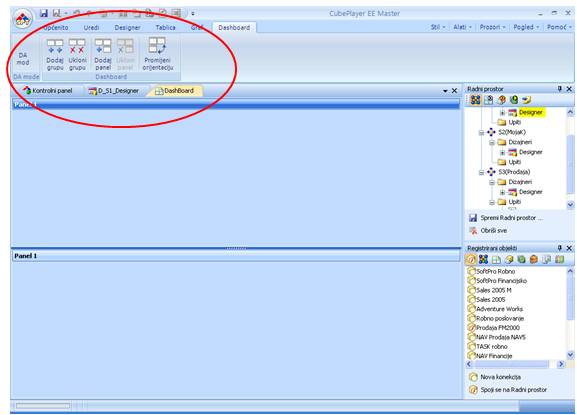Collapse the S2(MojaK) tree node

481,132
